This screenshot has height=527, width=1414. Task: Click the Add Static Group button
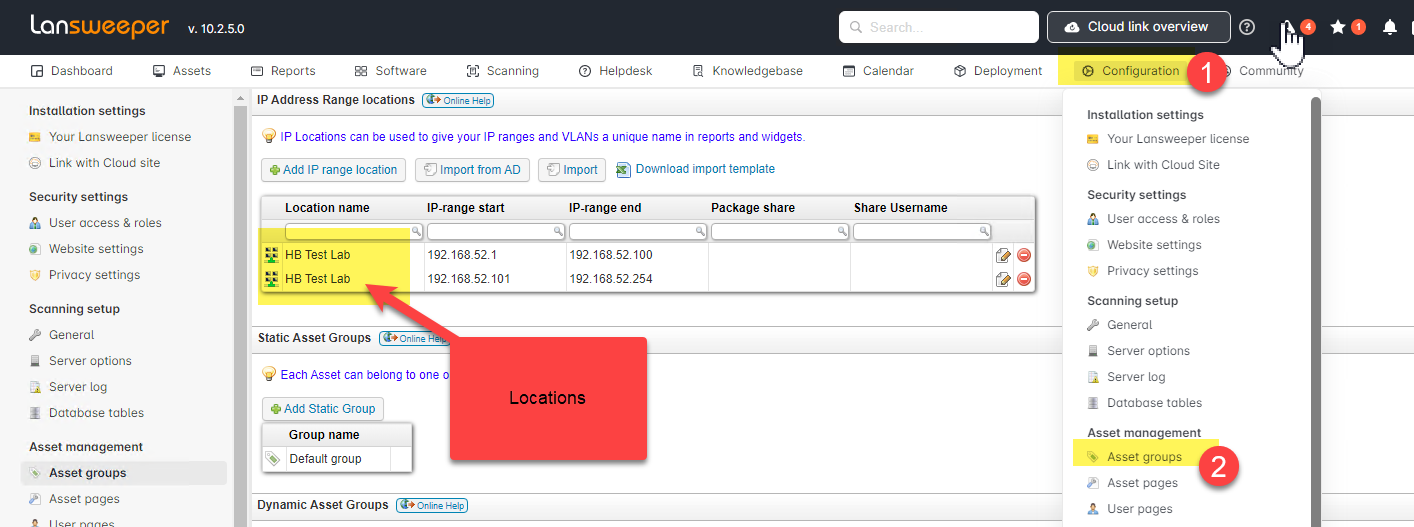pos(322,409)
